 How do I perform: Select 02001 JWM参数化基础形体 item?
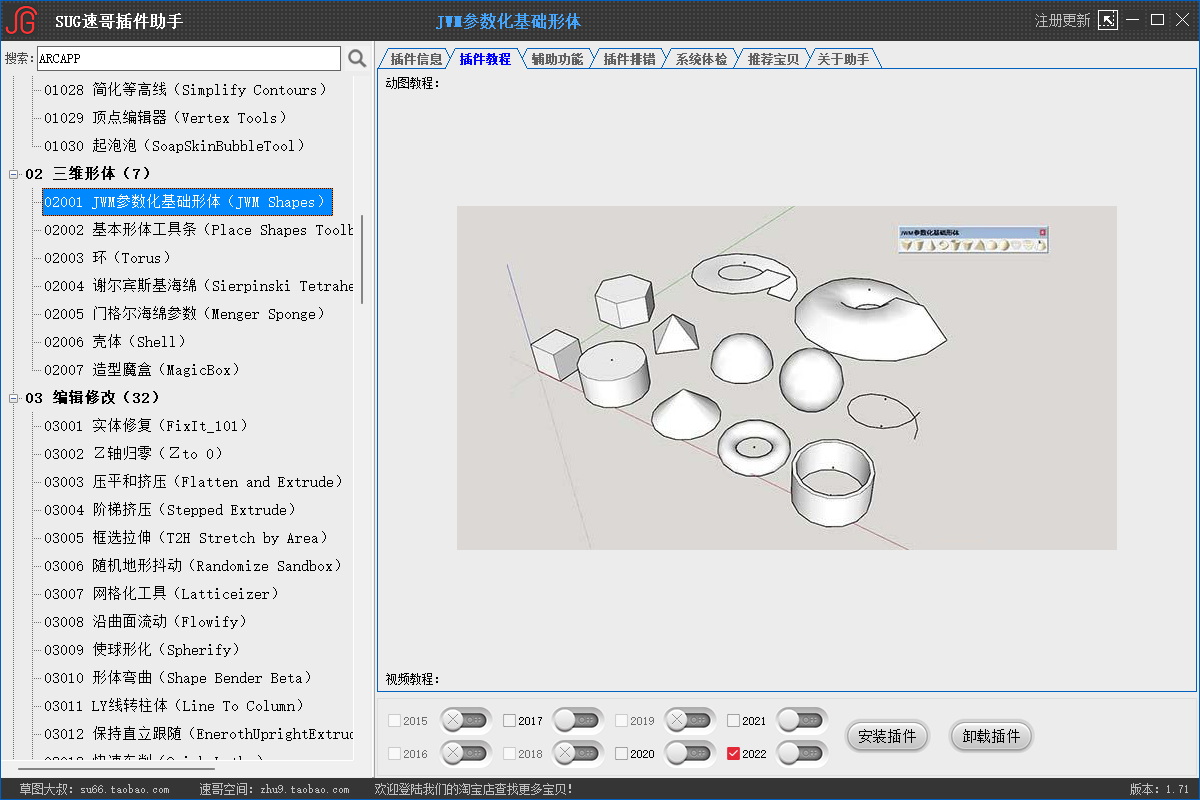pyautogui.click(x=187, y=202)
